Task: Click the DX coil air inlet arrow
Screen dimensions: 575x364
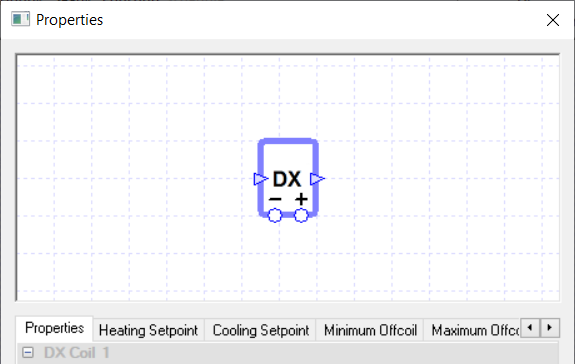Action: (x=261, y=179)
